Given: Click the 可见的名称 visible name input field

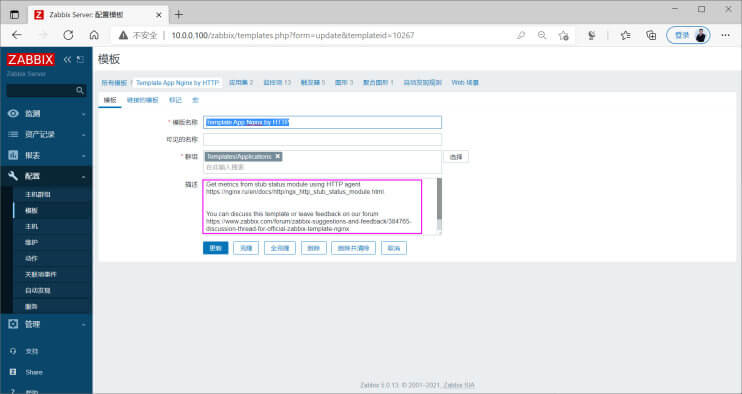Looking at the screenshot, I should [322, 140].
